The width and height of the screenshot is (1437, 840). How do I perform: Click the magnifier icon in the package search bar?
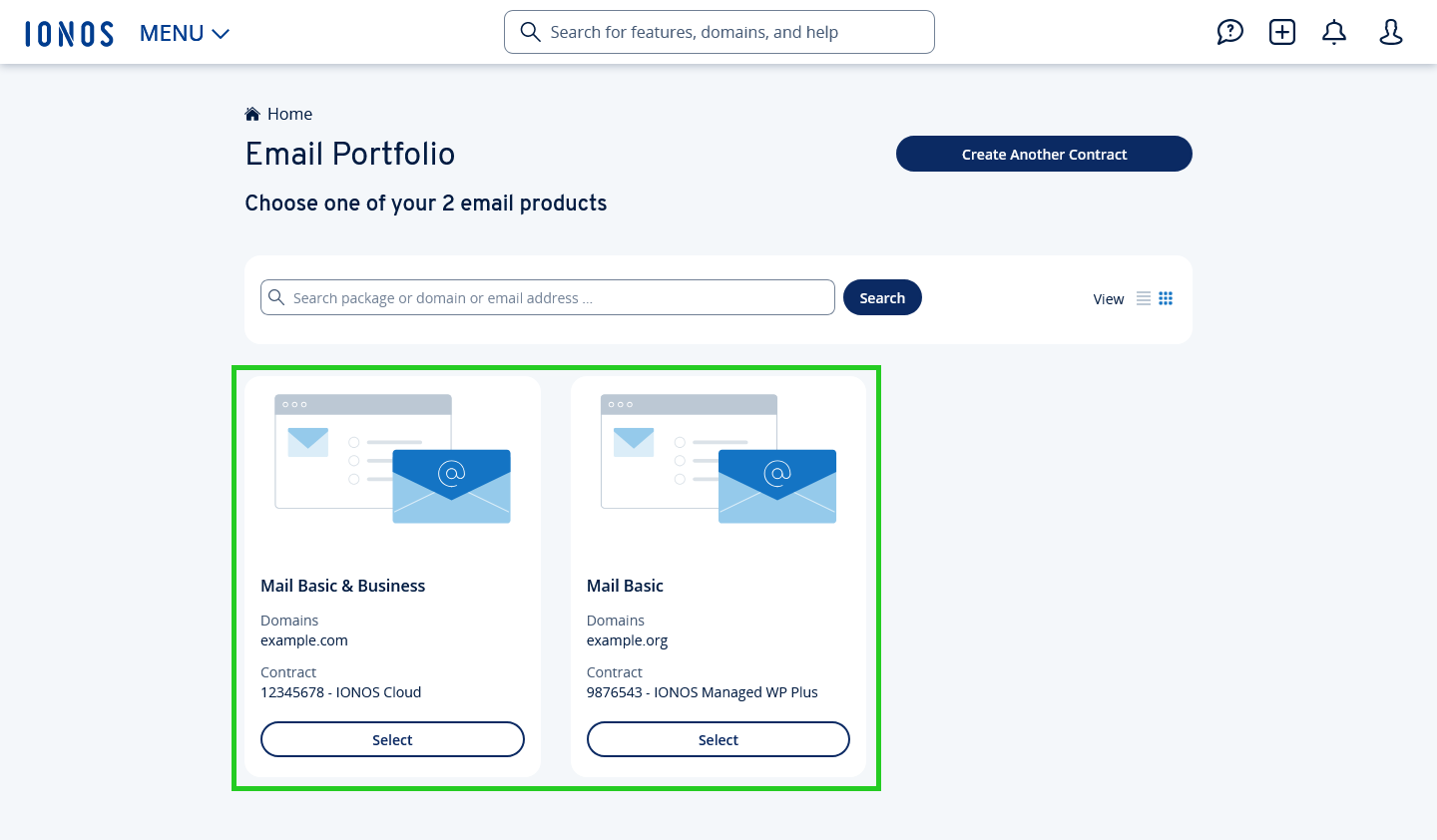[276, 297]
